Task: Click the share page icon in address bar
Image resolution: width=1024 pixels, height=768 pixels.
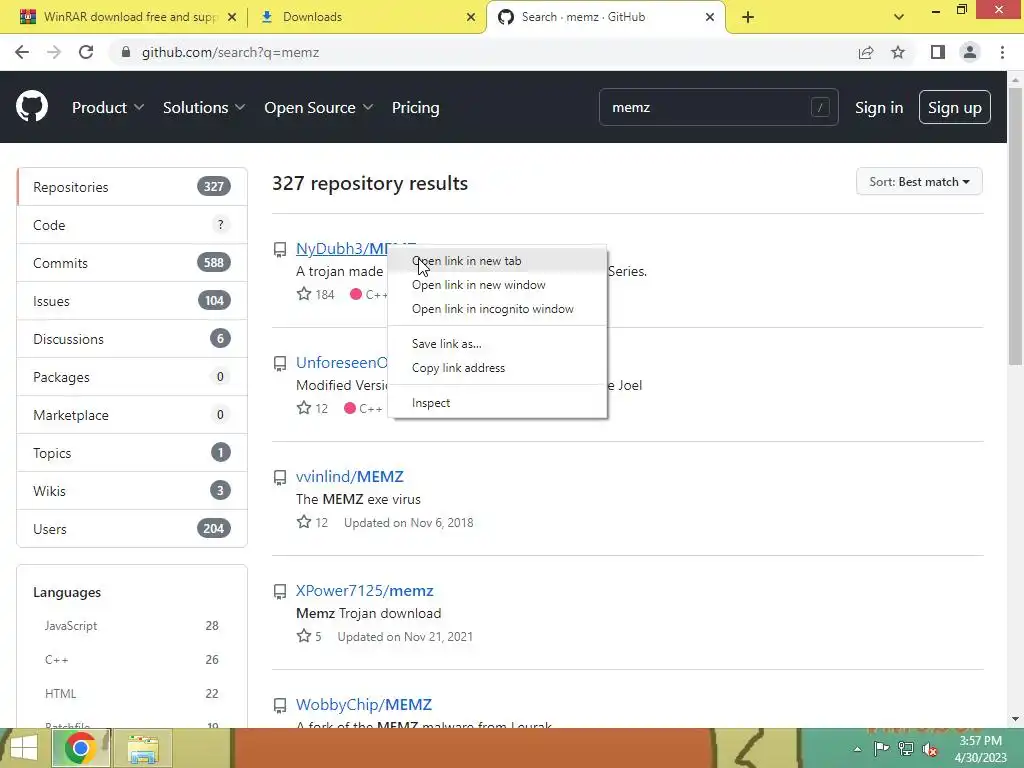Action: [x=866, y=52]
